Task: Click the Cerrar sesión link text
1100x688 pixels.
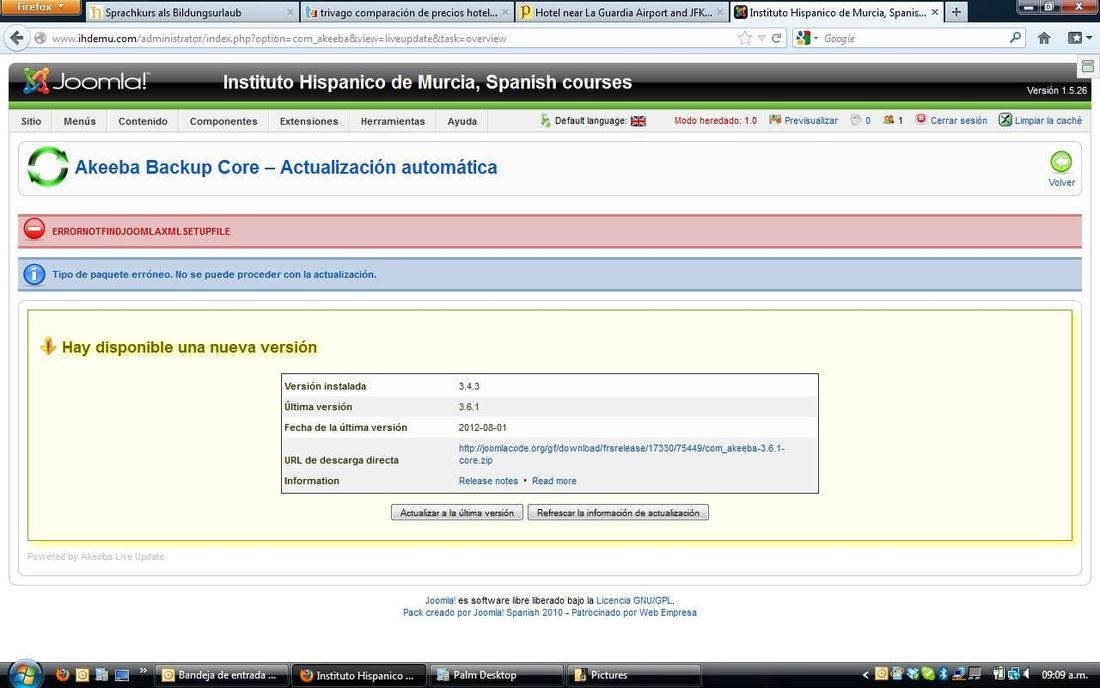Action: click(x=958, y=121)
